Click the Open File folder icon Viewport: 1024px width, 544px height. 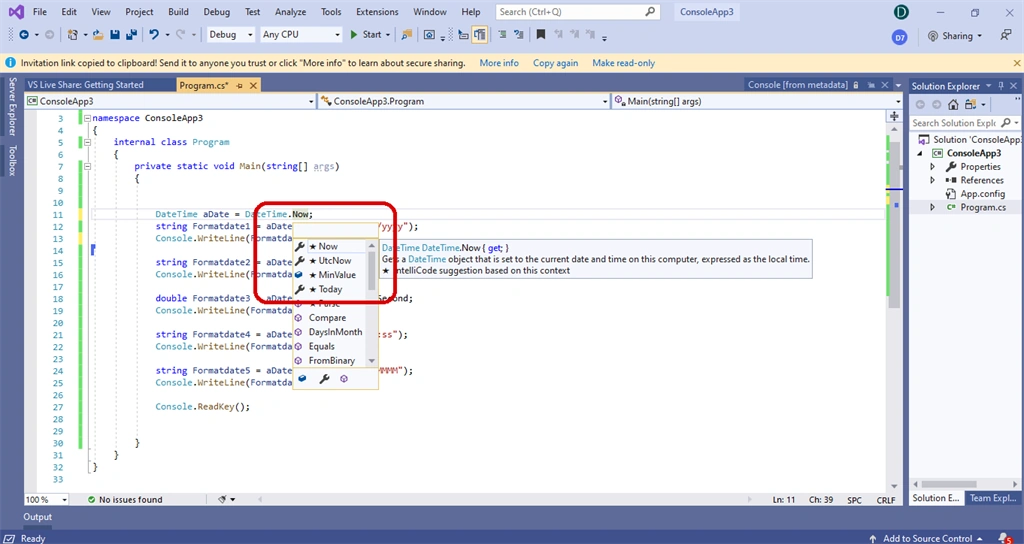tap(98, 35)
